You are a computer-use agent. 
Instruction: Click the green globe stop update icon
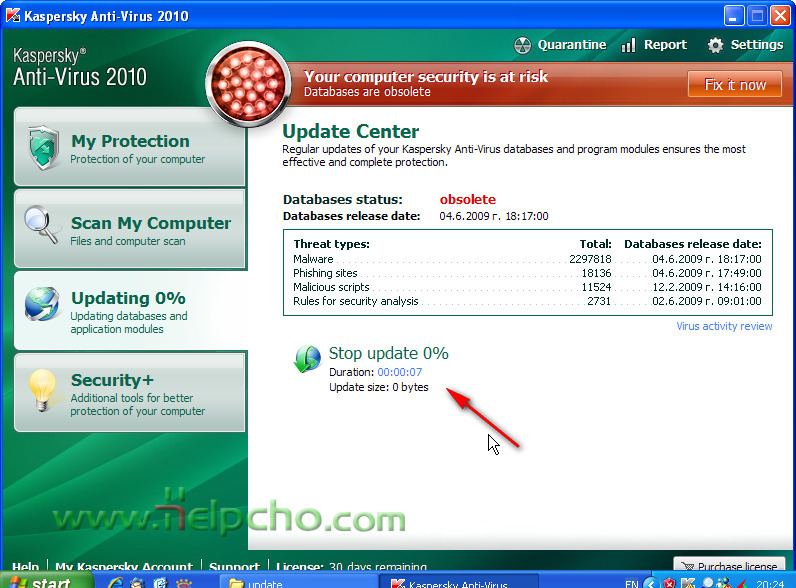307,358
